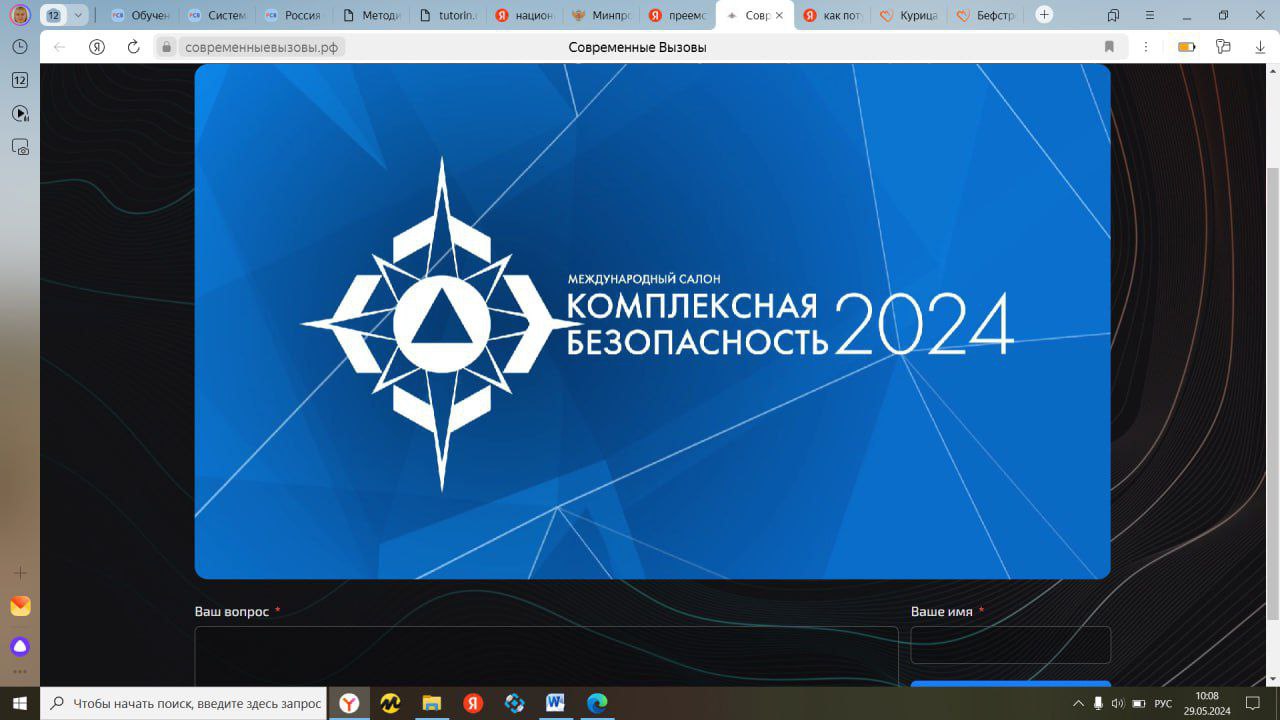This screenshot has height=720, width=1280.
Task: Add app to sidebar with plus
Action: (20, 572)
